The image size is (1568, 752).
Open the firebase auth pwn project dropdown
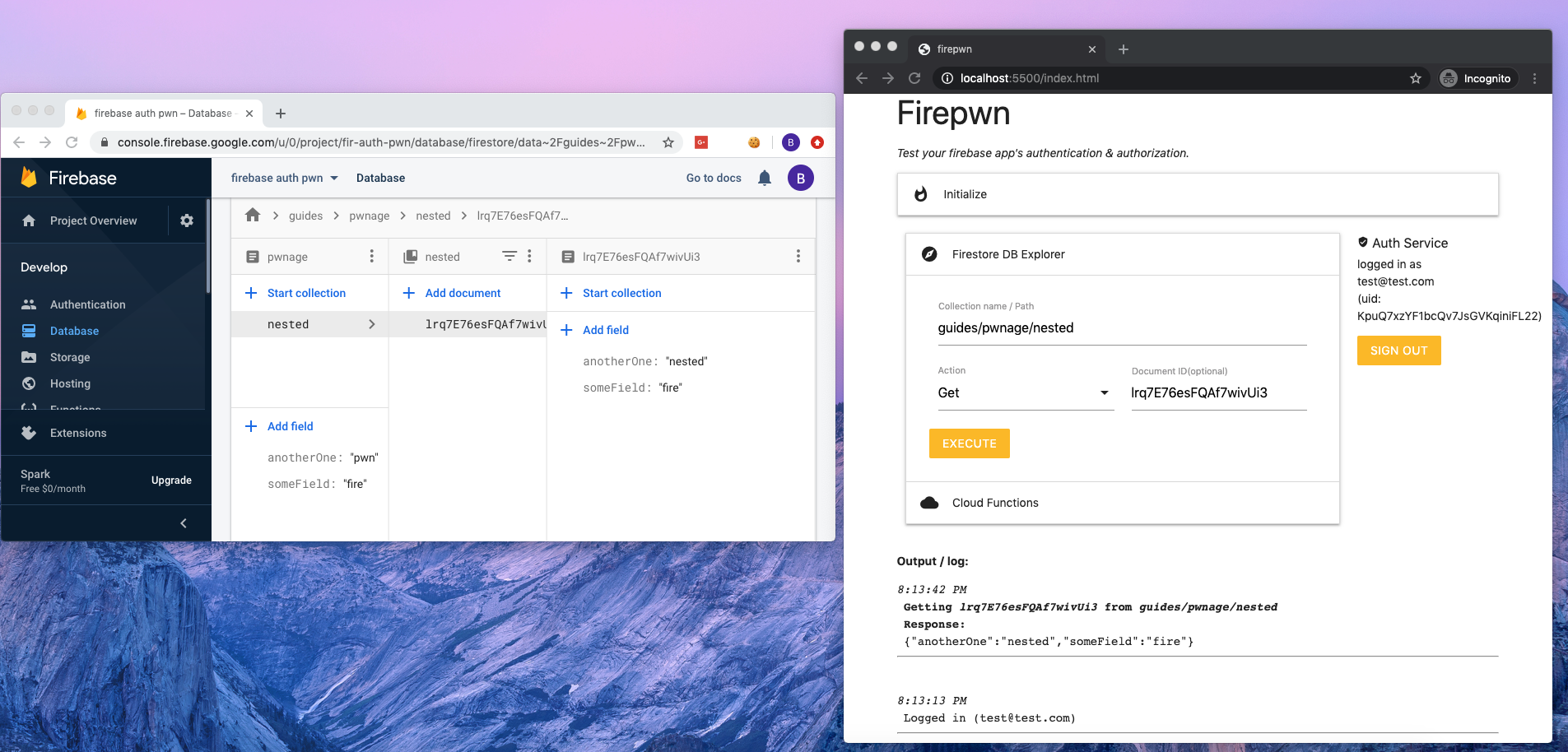coord(285,178)
